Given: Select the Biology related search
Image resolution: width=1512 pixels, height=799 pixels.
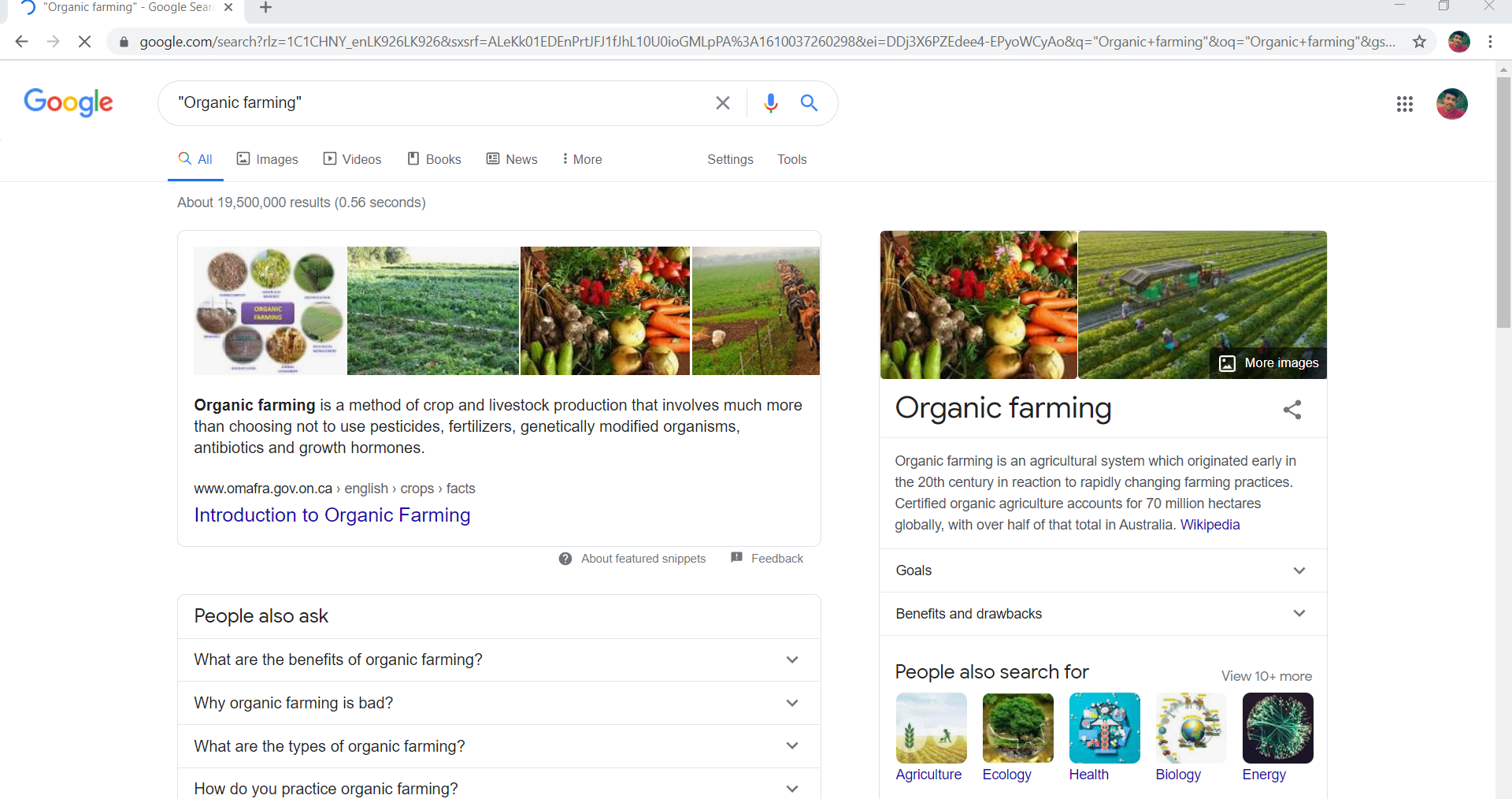Looking at the screenshot, I should 1190,738.
